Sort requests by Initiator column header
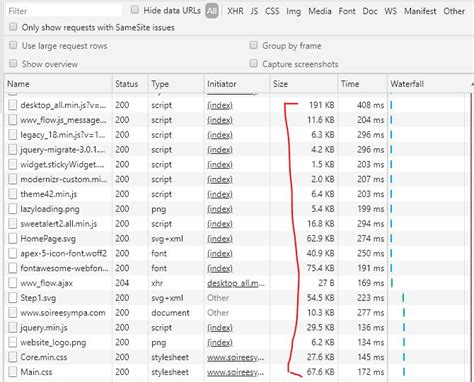Image resolution: width=474 pixels, height=382 pixels. [237, 84]
